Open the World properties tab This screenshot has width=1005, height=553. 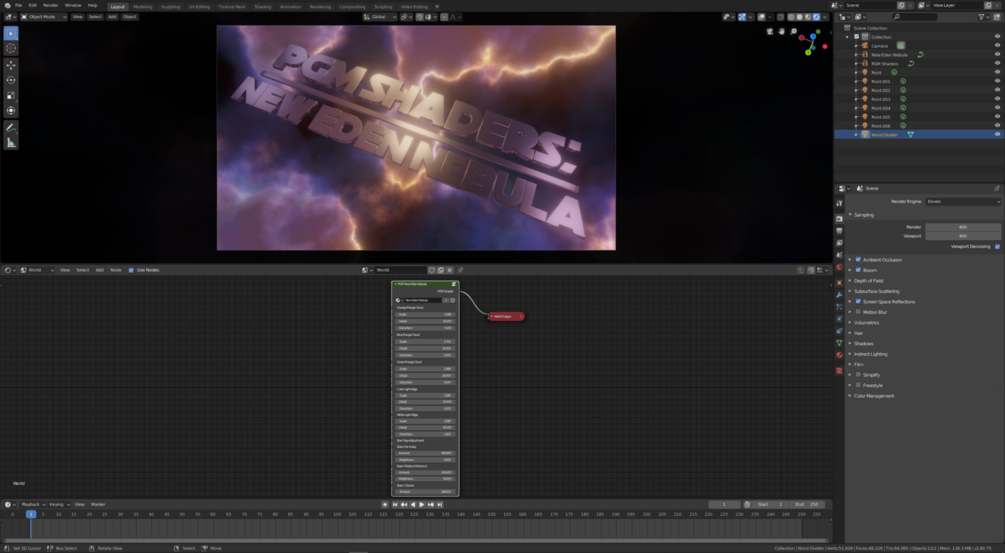click(x=839, y=267)
